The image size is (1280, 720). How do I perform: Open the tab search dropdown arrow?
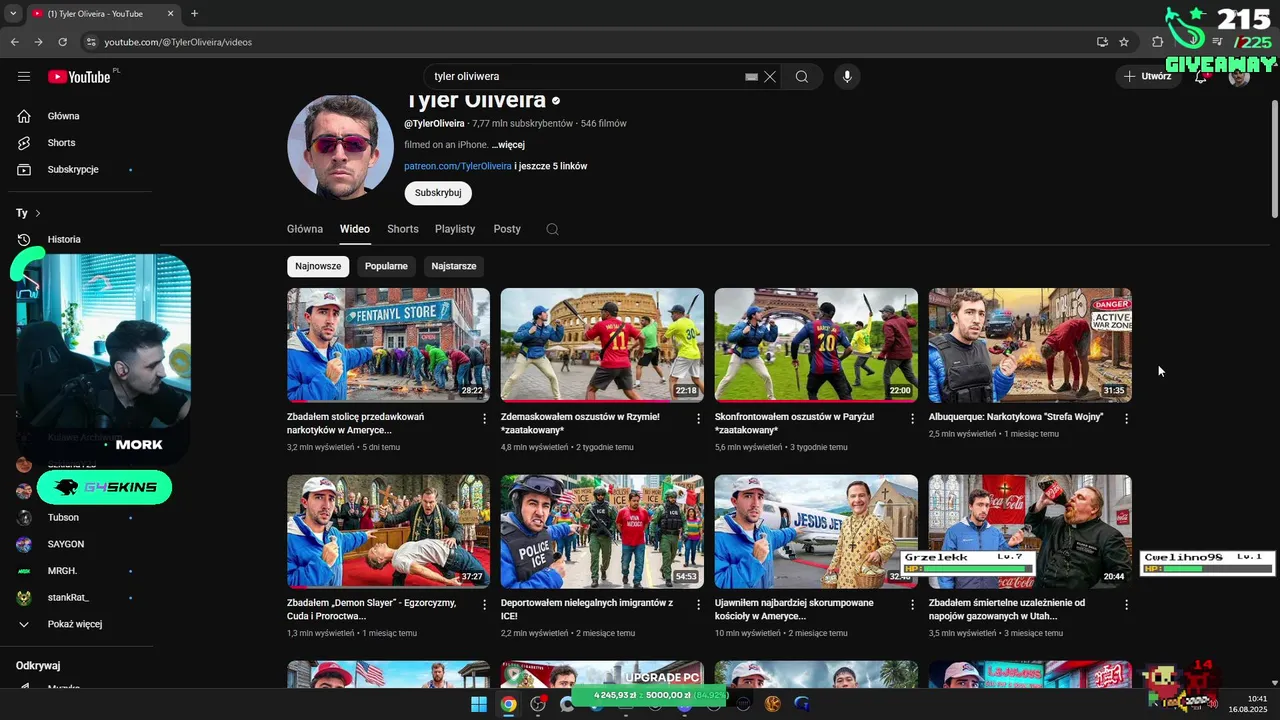click(x=13, y=14)
